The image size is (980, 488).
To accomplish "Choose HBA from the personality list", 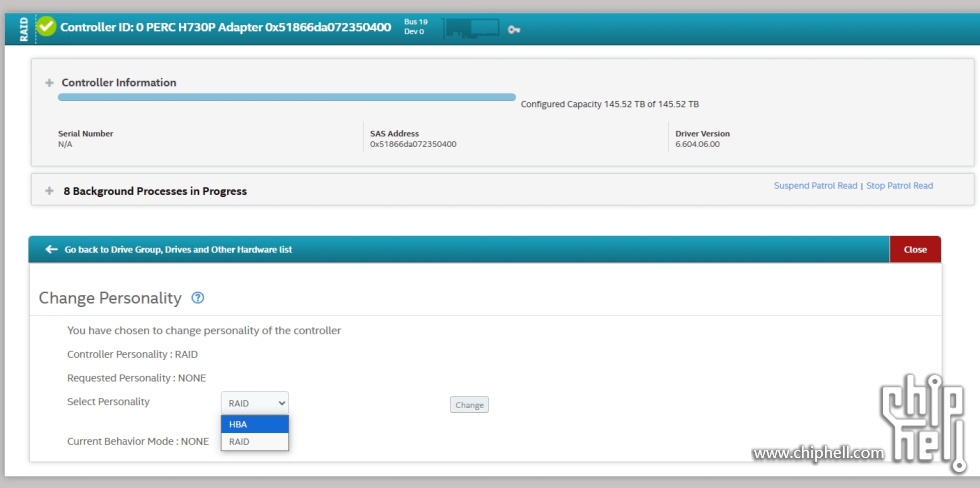I will (x=255, y=424).
